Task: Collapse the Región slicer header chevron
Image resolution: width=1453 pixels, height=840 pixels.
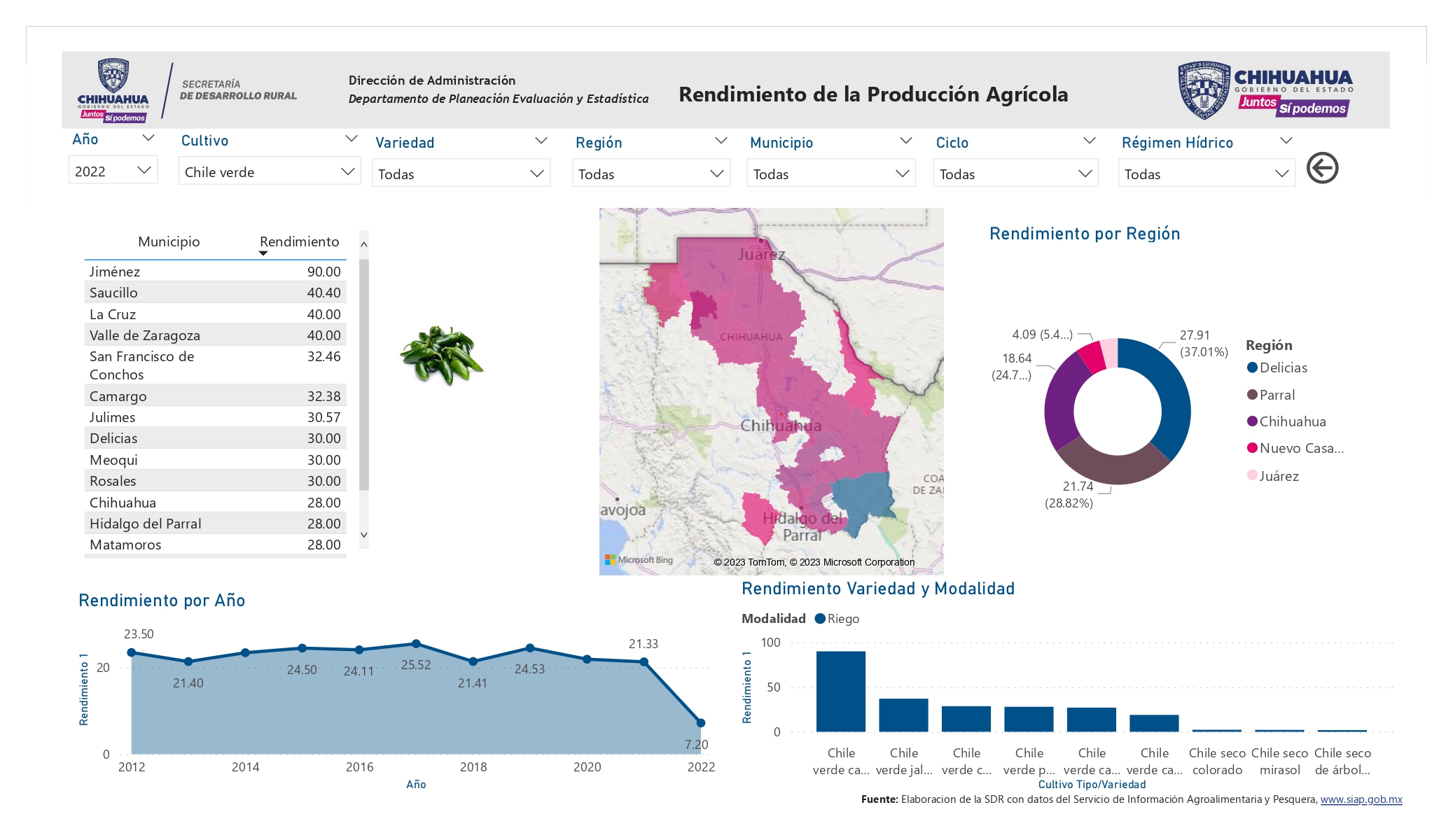Action: pos(721,141)
